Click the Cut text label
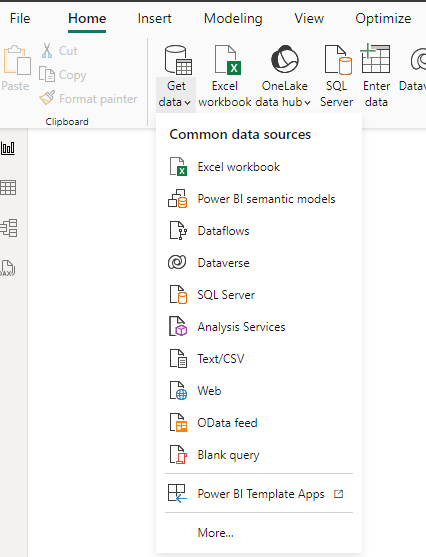This screenshot has height=557, width=426. click(x=68, y=50)
